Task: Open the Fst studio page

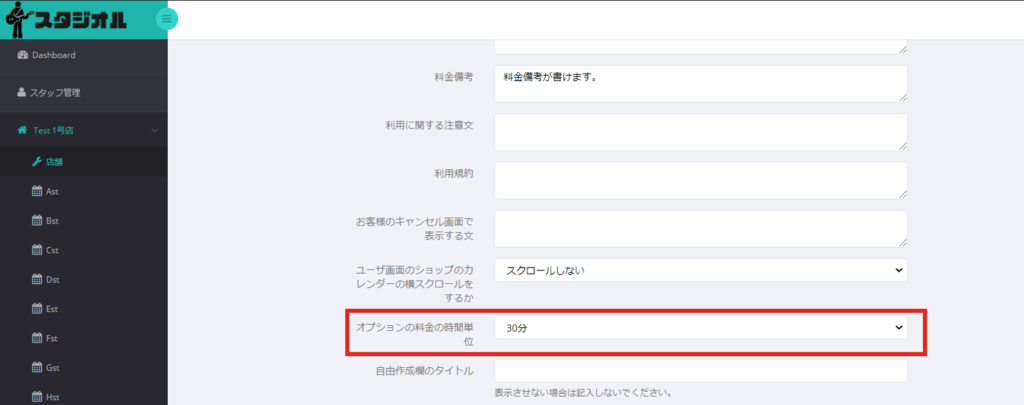Action: coord(52,339)
